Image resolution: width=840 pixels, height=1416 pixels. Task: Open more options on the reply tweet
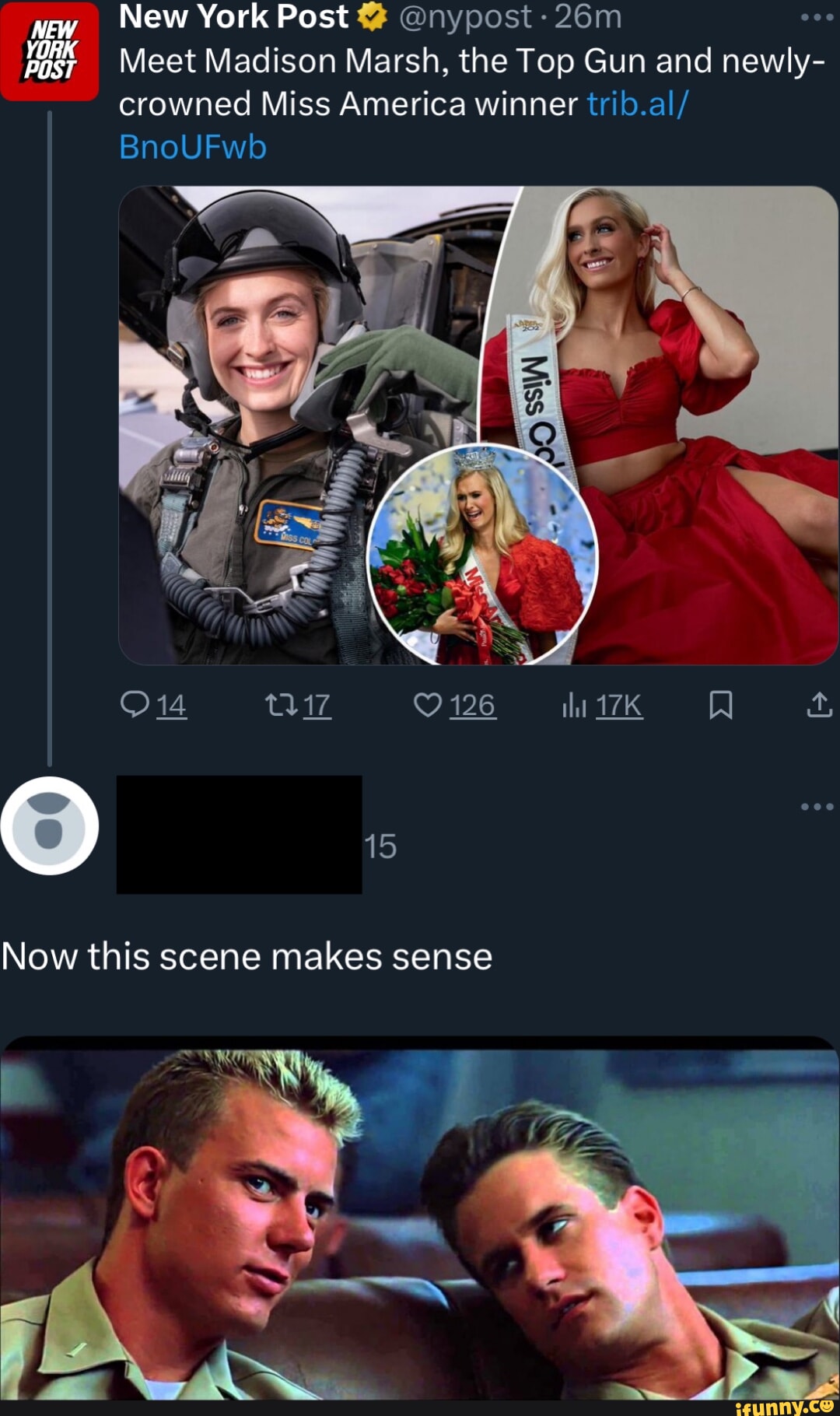coord(817,807)
